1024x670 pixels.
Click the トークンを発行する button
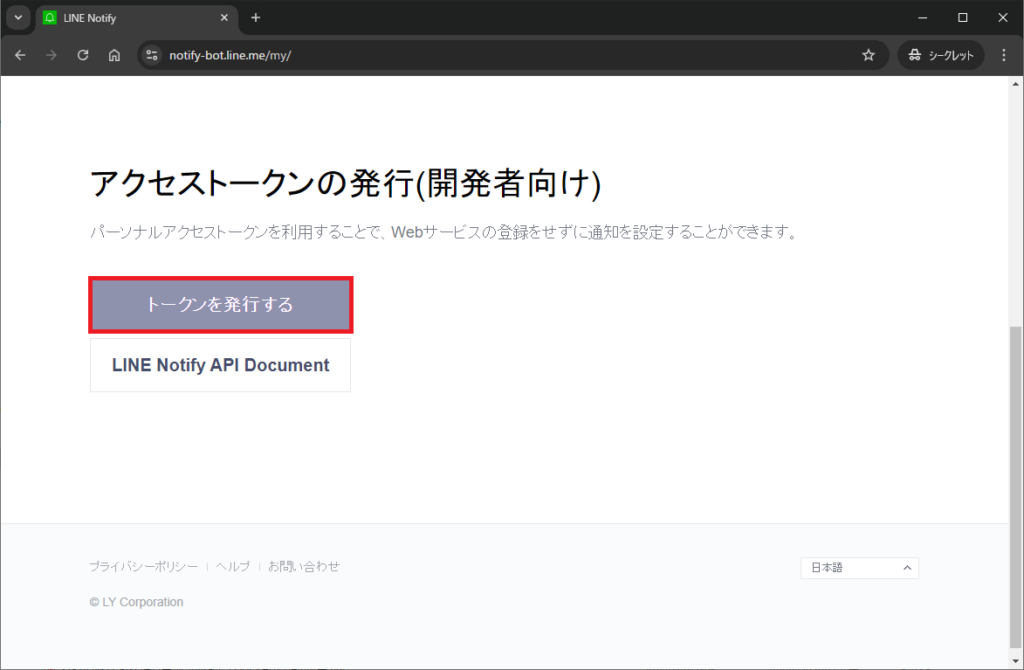(x=220, y=305)
